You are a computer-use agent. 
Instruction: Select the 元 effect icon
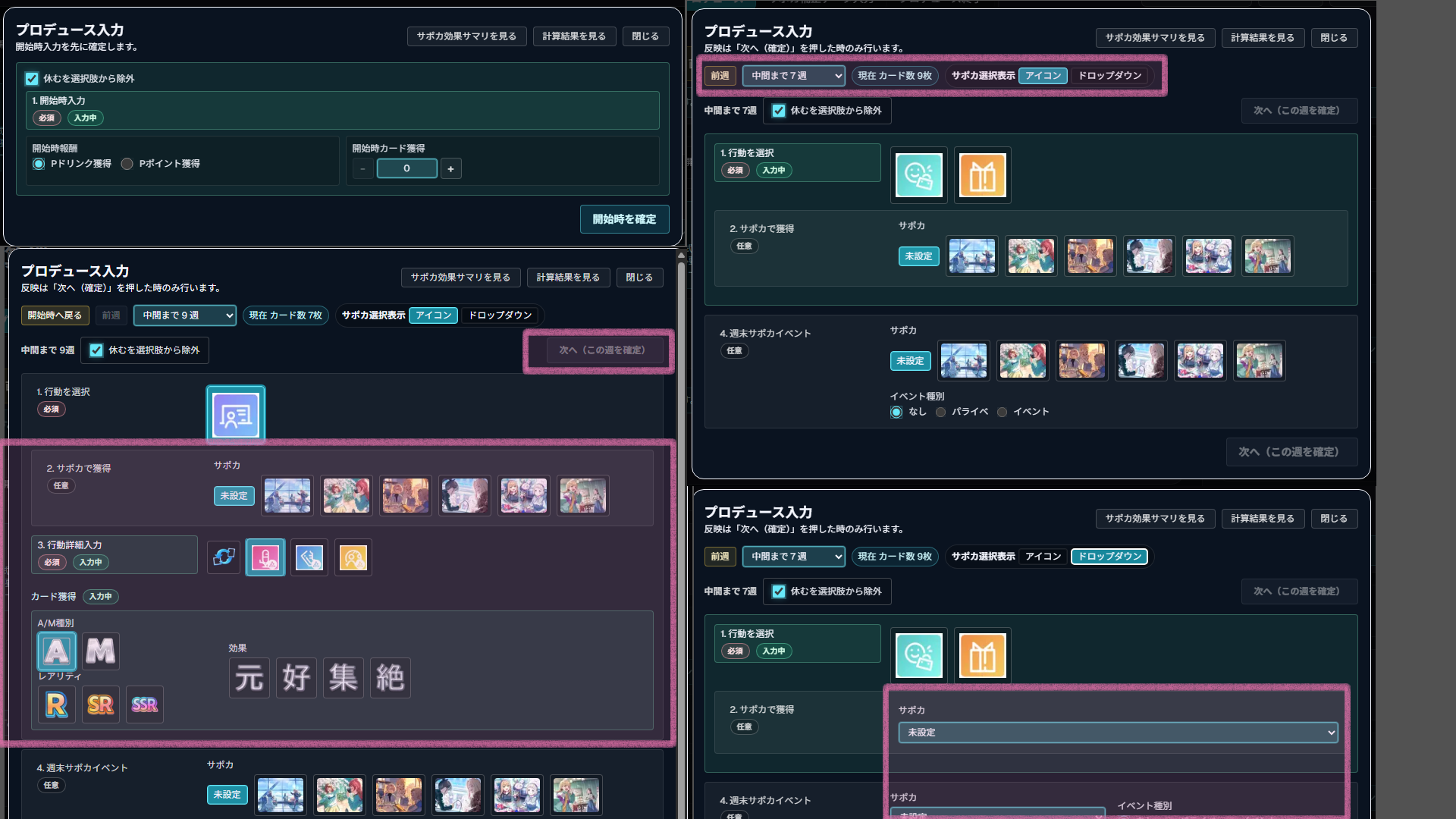[249, 677]
